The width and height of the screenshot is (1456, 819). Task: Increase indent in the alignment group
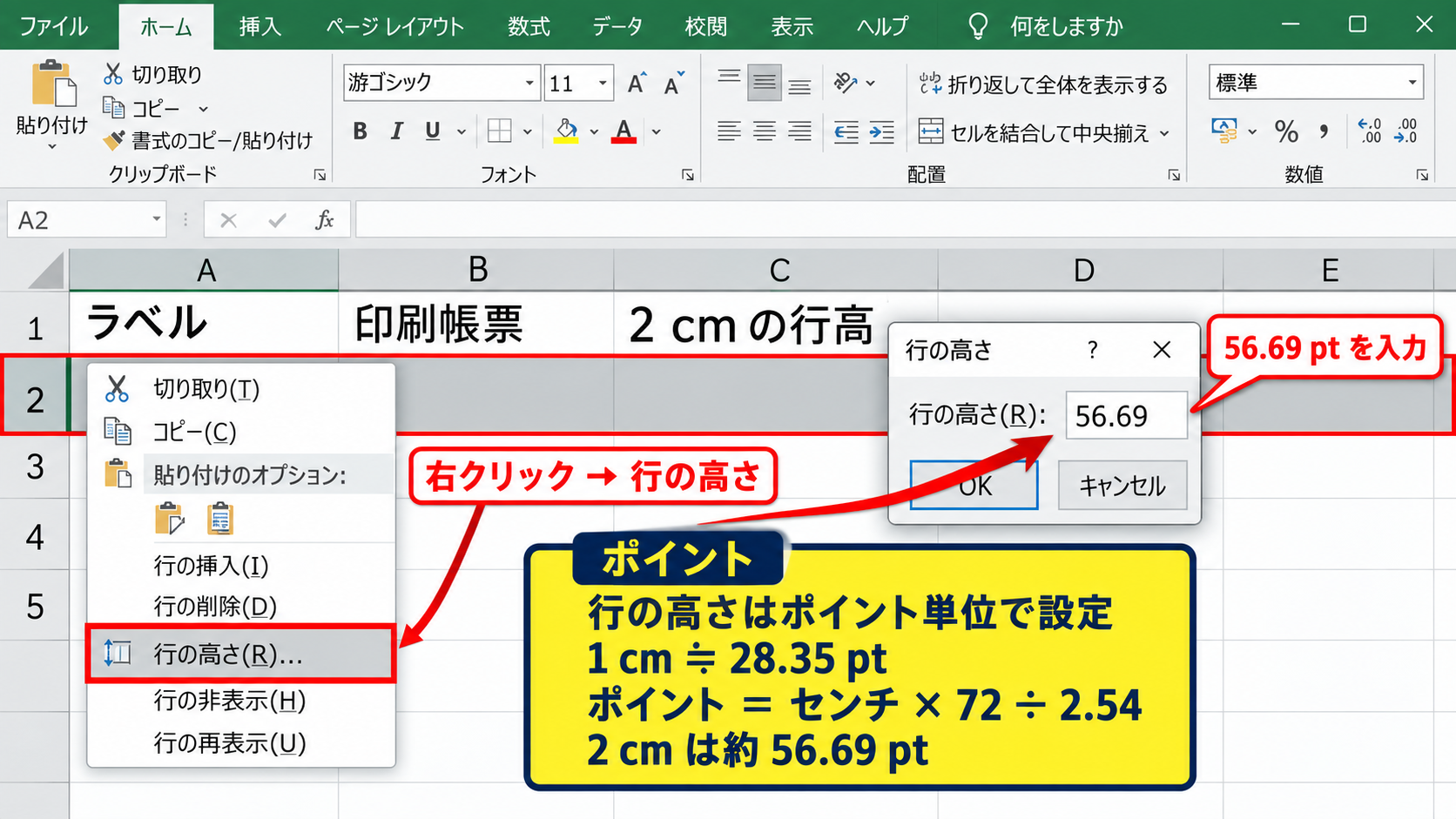point(881,132)
